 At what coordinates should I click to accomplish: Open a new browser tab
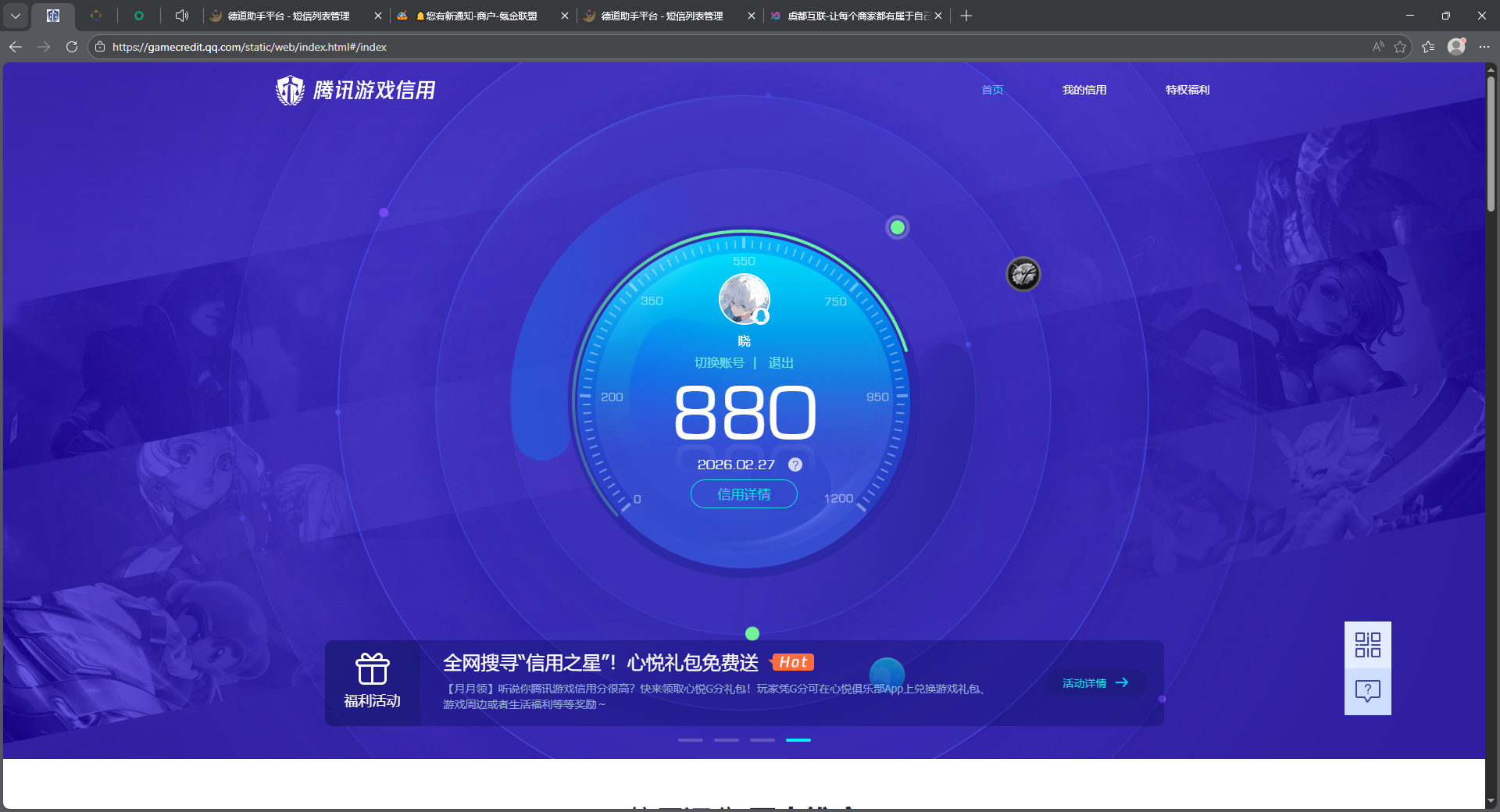[x=966, y=16]
